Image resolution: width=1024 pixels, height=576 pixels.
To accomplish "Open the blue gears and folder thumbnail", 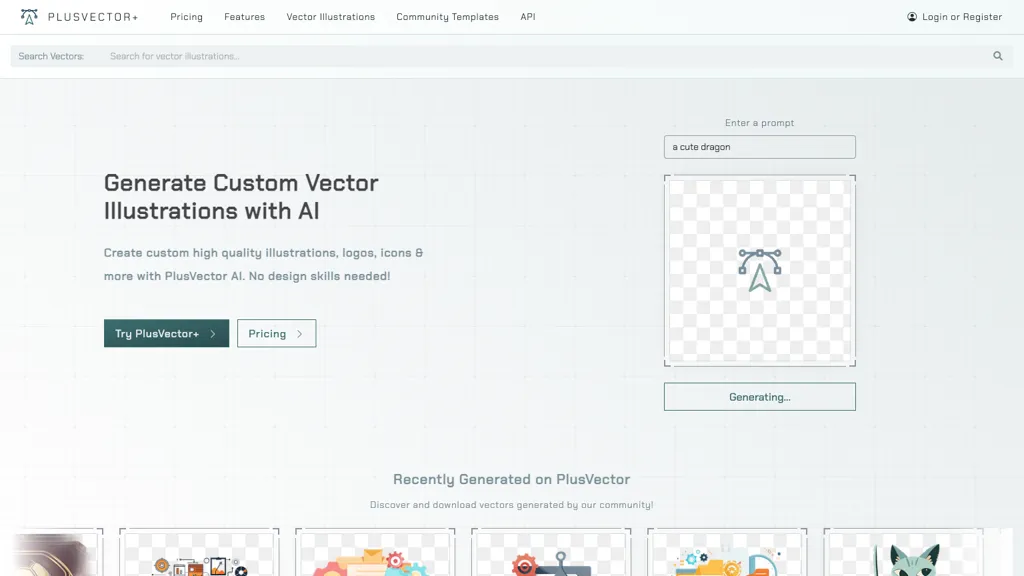I will click(x=727, y=552).
